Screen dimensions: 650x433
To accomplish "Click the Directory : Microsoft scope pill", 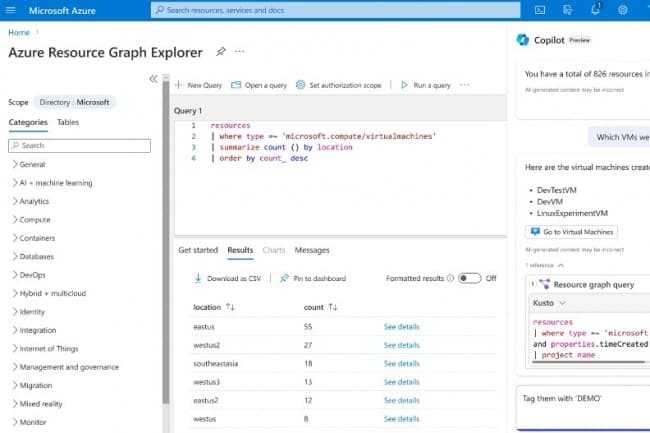I will [75, 102].
